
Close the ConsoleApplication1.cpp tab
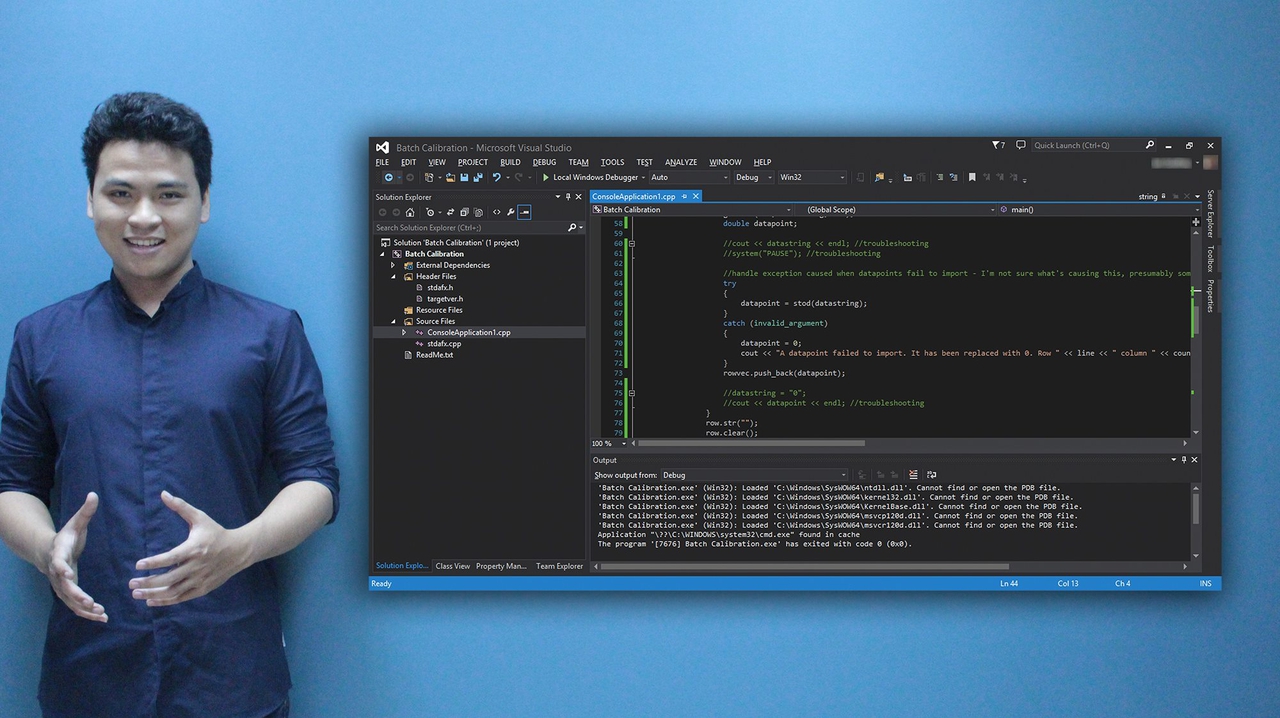click(696, 197)
